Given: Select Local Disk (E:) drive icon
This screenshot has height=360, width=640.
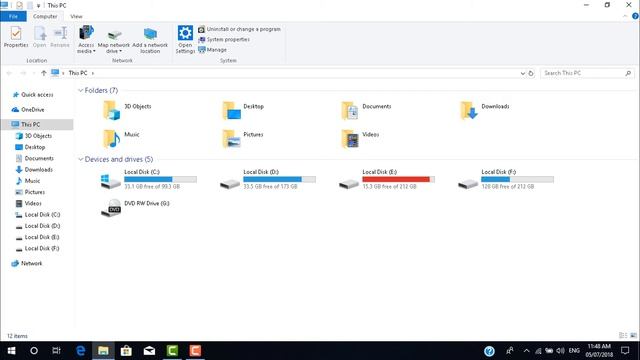Looking at the screenshot, I should coord(349,184).
